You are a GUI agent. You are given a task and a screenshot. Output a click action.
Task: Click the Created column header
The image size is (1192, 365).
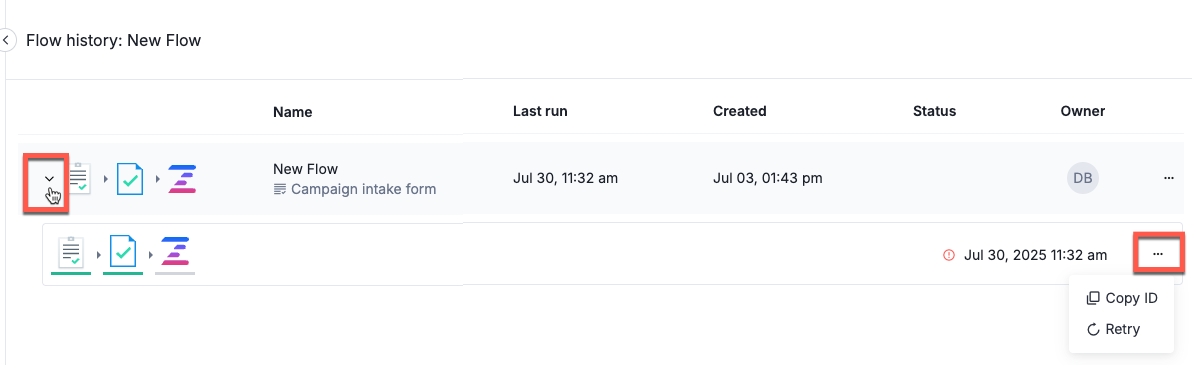(740, 111)
